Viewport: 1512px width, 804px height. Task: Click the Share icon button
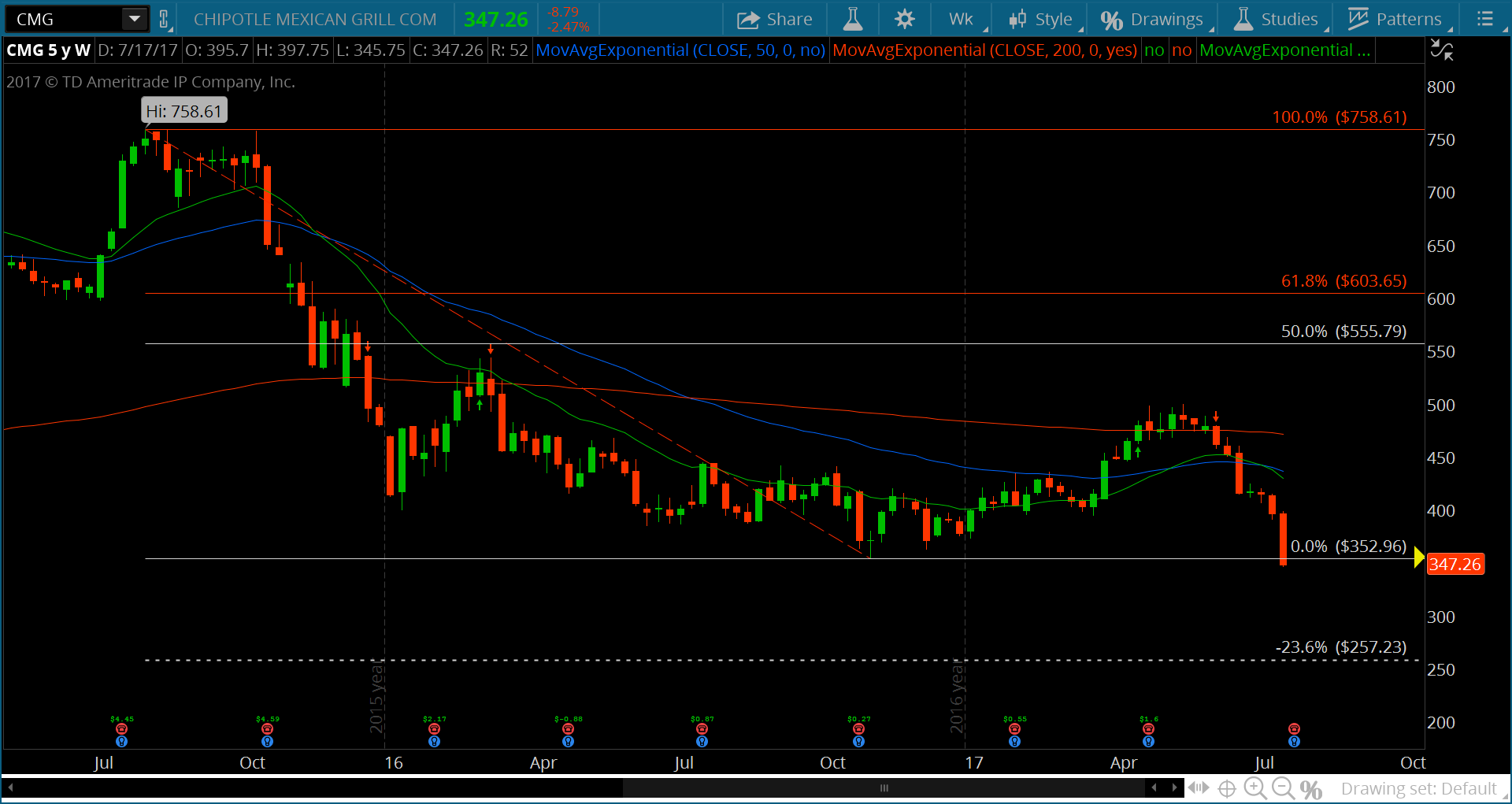pyautogui.click(x=774, y=19)
